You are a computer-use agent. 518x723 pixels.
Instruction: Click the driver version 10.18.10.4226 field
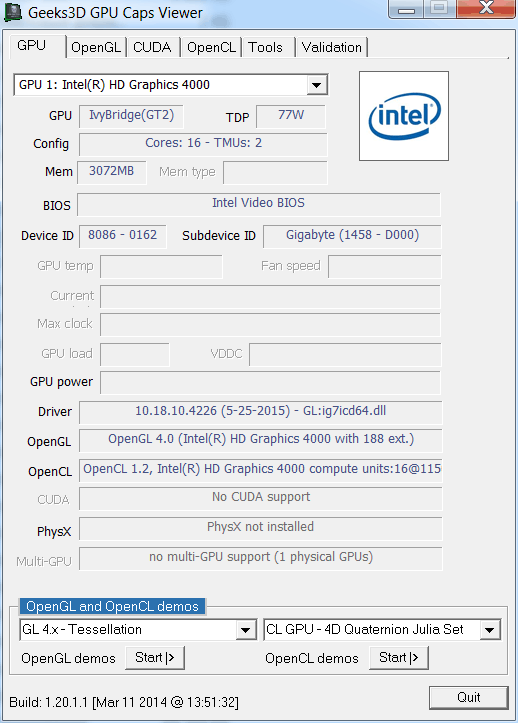(261, 412)
